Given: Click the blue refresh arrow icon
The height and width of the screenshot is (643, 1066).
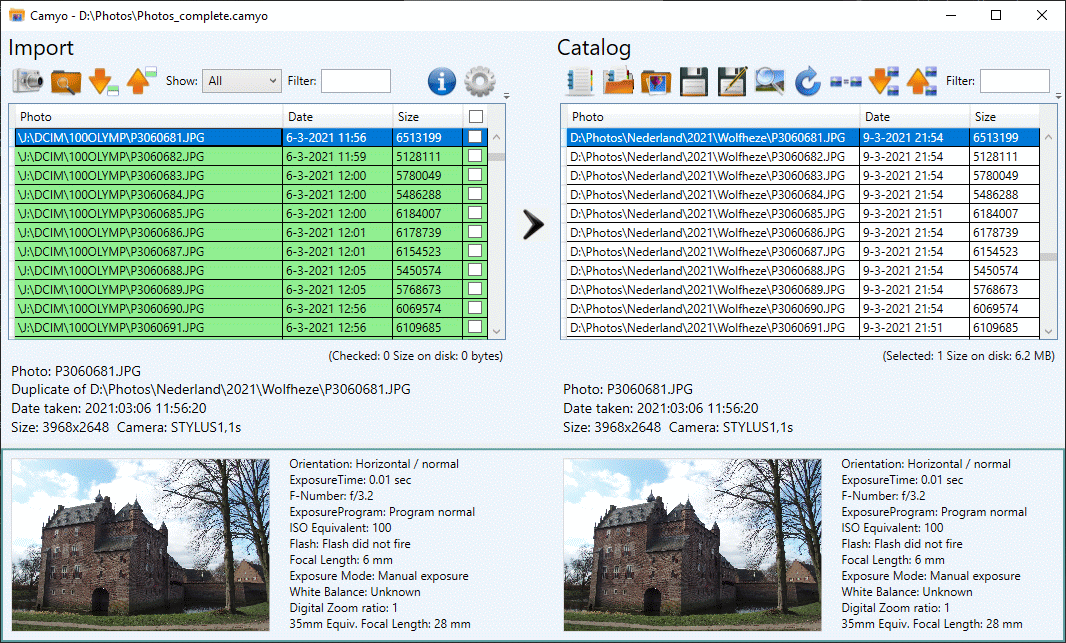Looking at the screenshot, I should click(x=808, y=81).
